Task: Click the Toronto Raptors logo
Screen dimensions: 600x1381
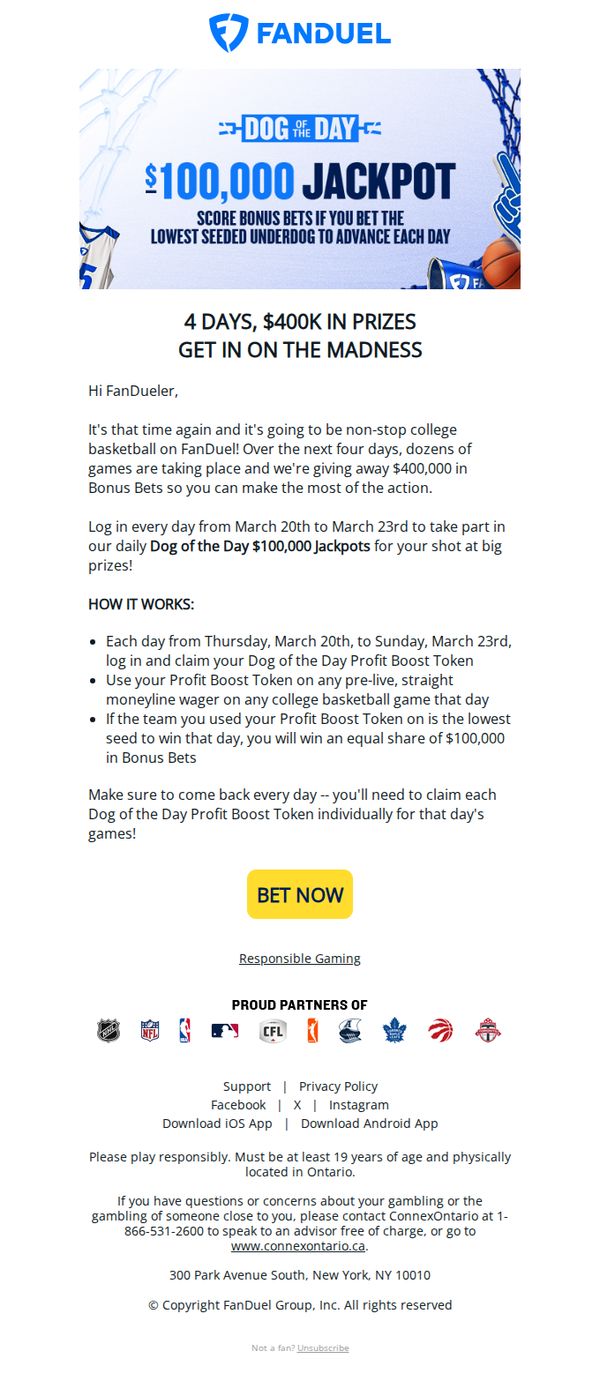Action: click(x=440, y=1031)
